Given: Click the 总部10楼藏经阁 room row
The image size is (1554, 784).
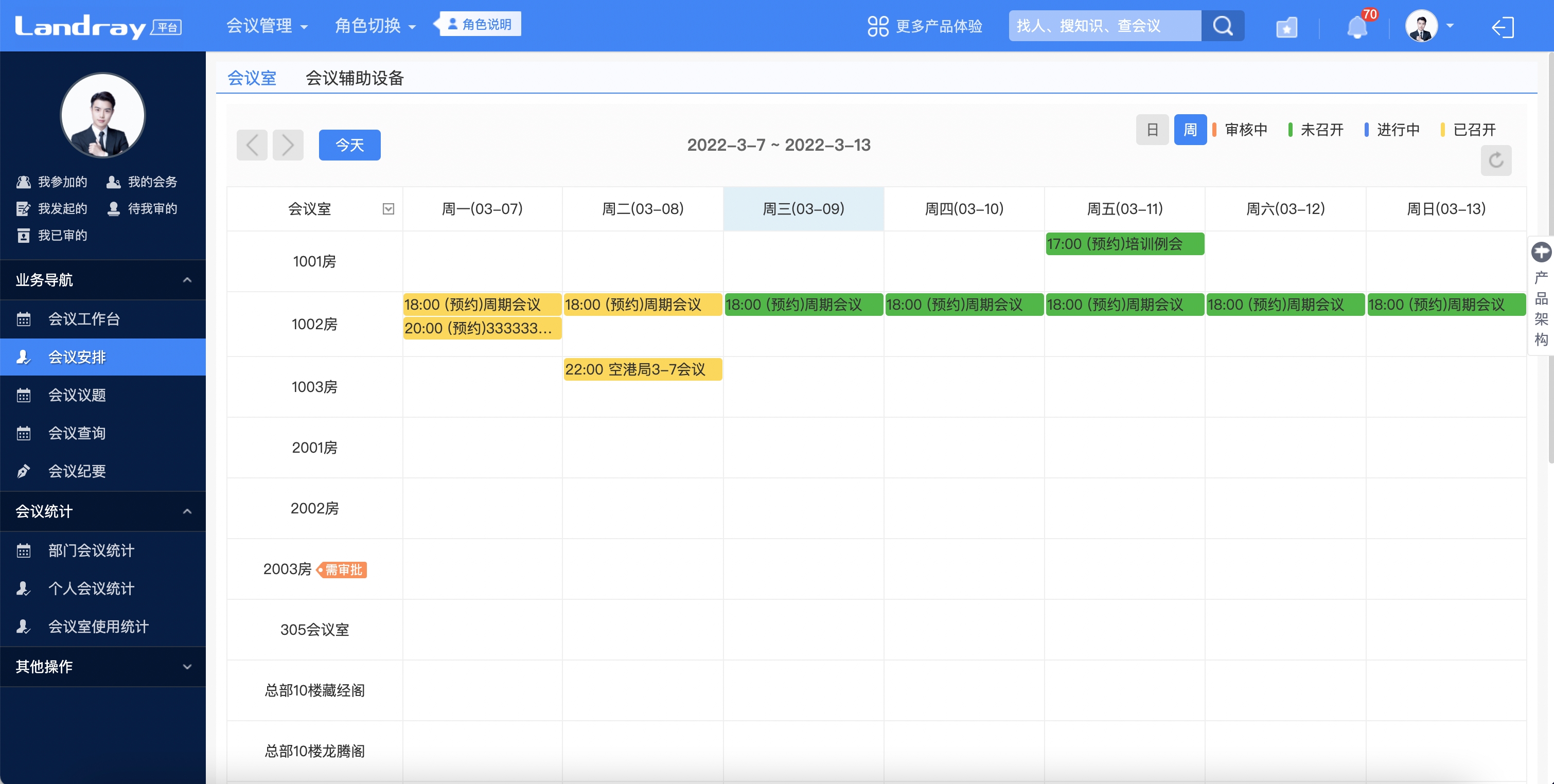Looking at the screenshot, I should 315,690.
